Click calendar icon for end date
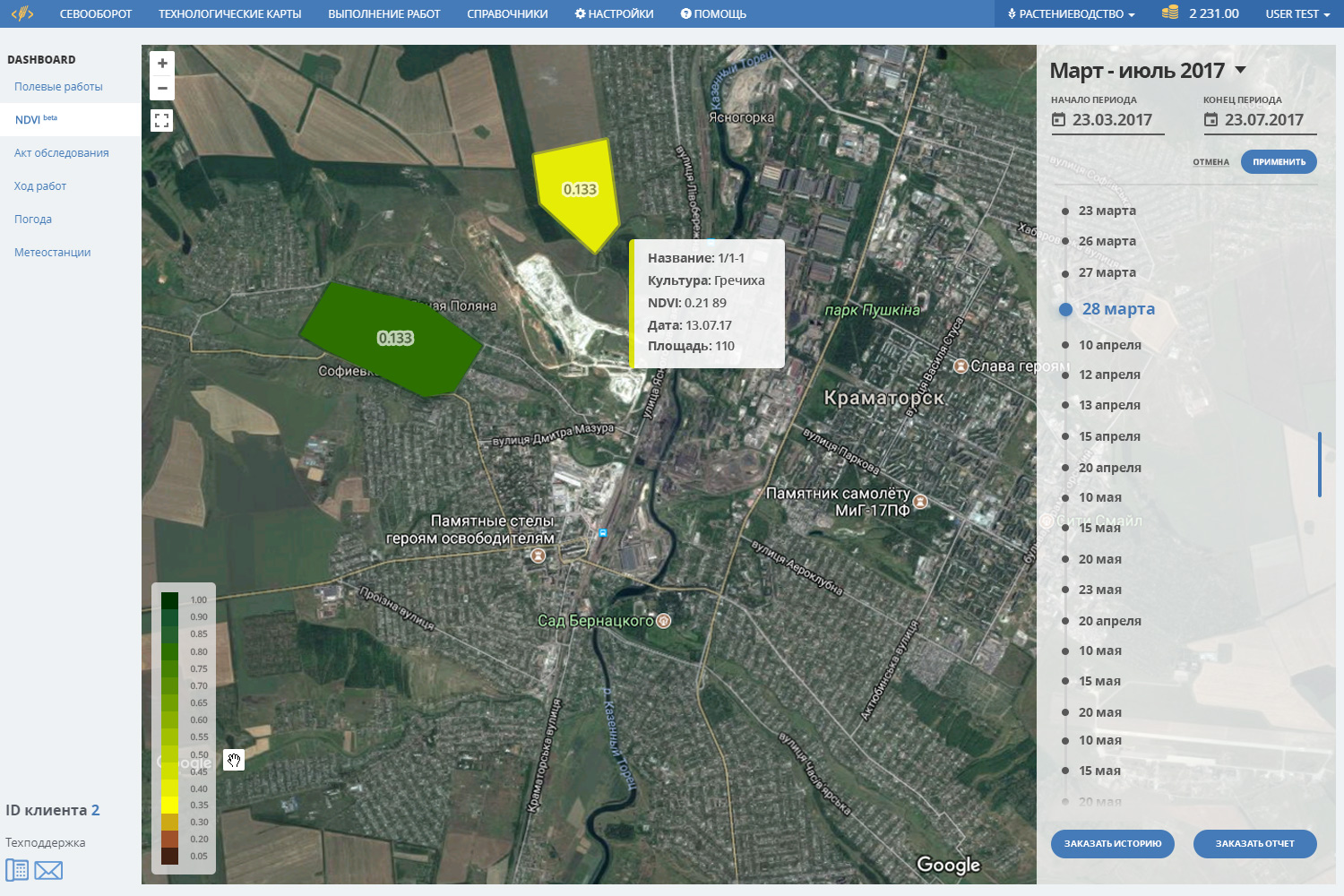This screenshot has width=1344, height=896. click(1211, 120)
